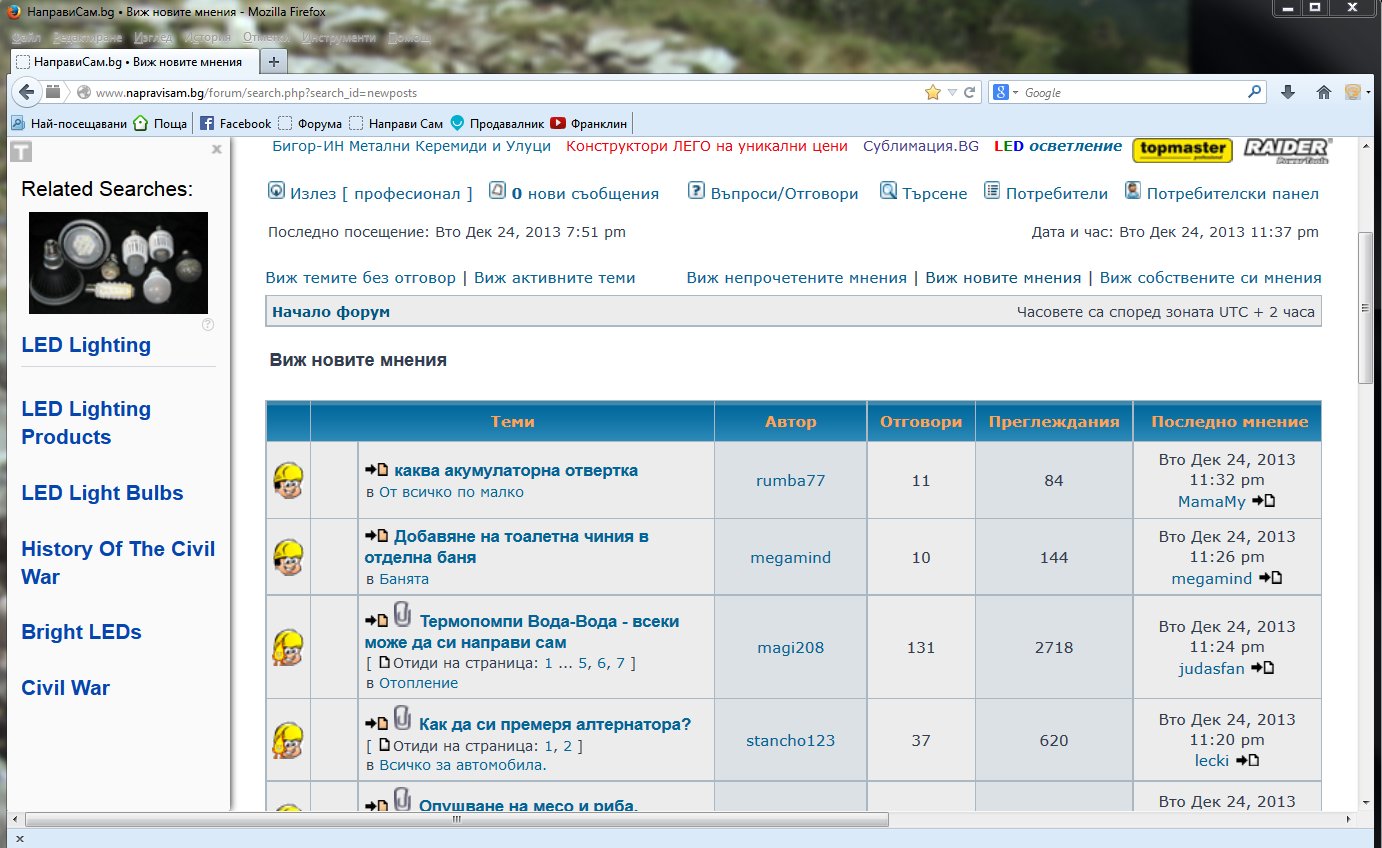
Task: Go to the browser home page icon
Action: tap(1323, 92)
